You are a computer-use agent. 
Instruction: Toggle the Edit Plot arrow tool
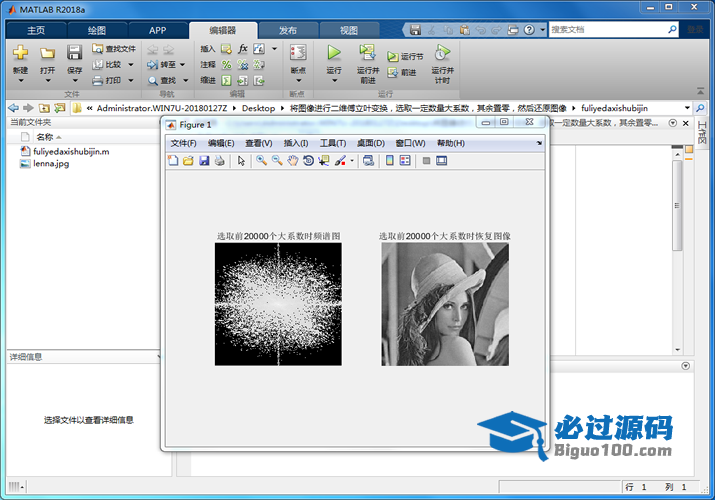pos(241,160)
